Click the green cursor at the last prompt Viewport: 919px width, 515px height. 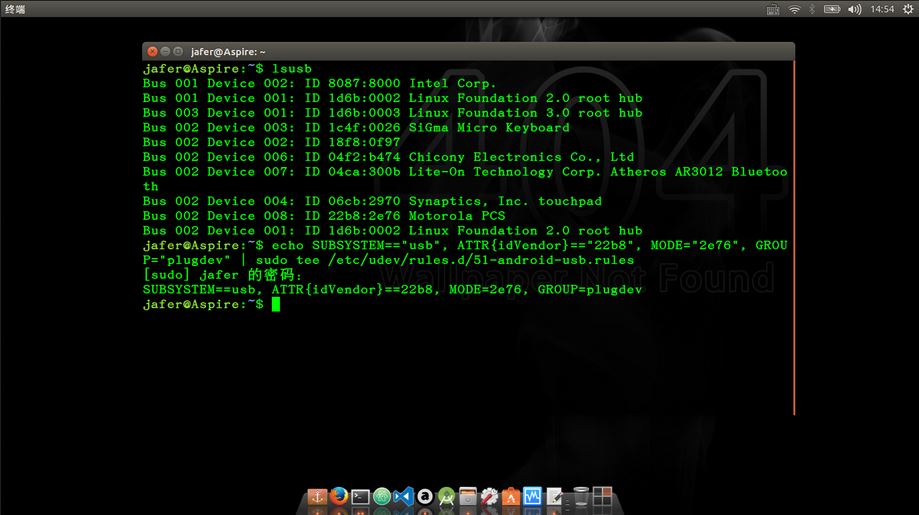click(x=275, y=304)
